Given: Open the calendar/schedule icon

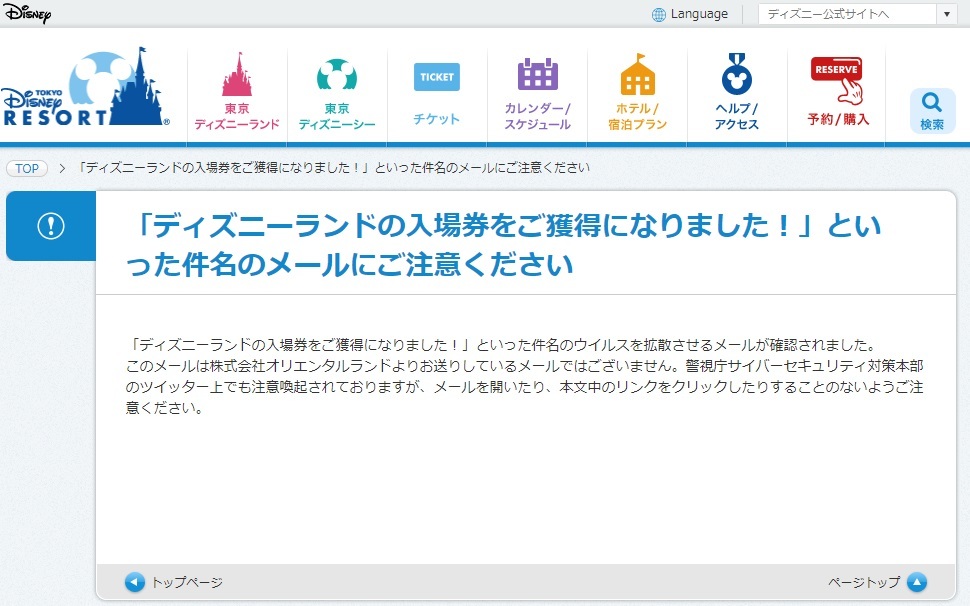Looking at the screenshot, I should click(537, 76).
